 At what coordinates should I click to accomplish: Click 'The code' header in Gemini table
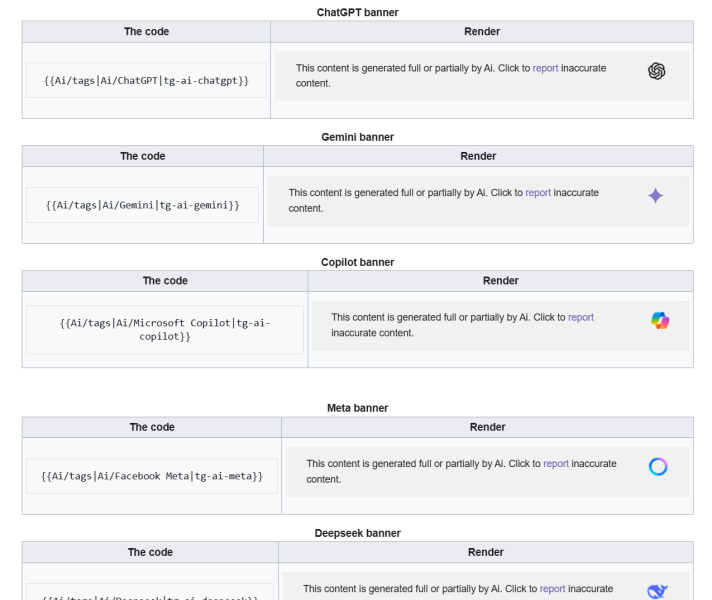[143, 156]
